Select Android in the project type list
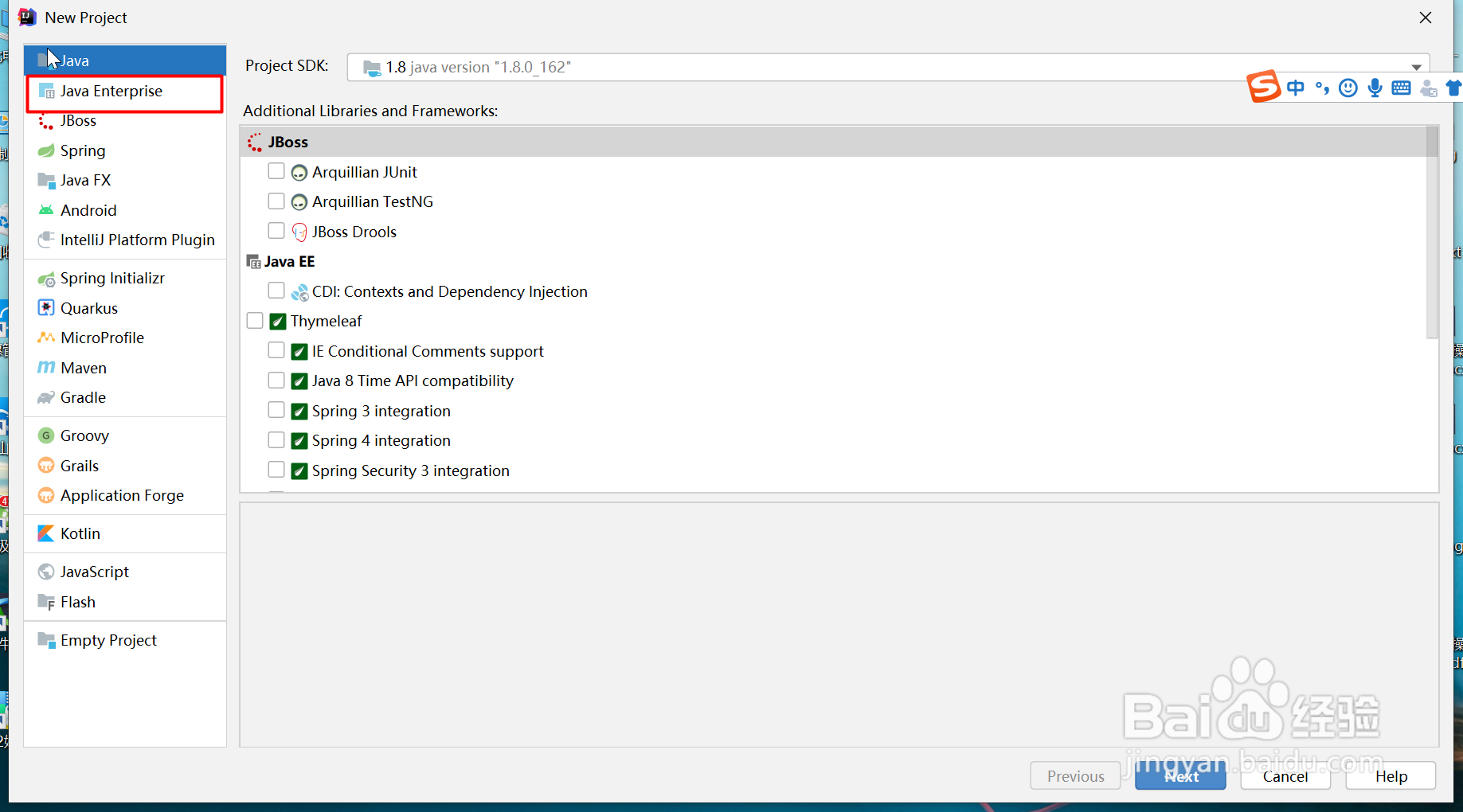The width and height of the screenshot is (1463, 812). coord(125,211)
